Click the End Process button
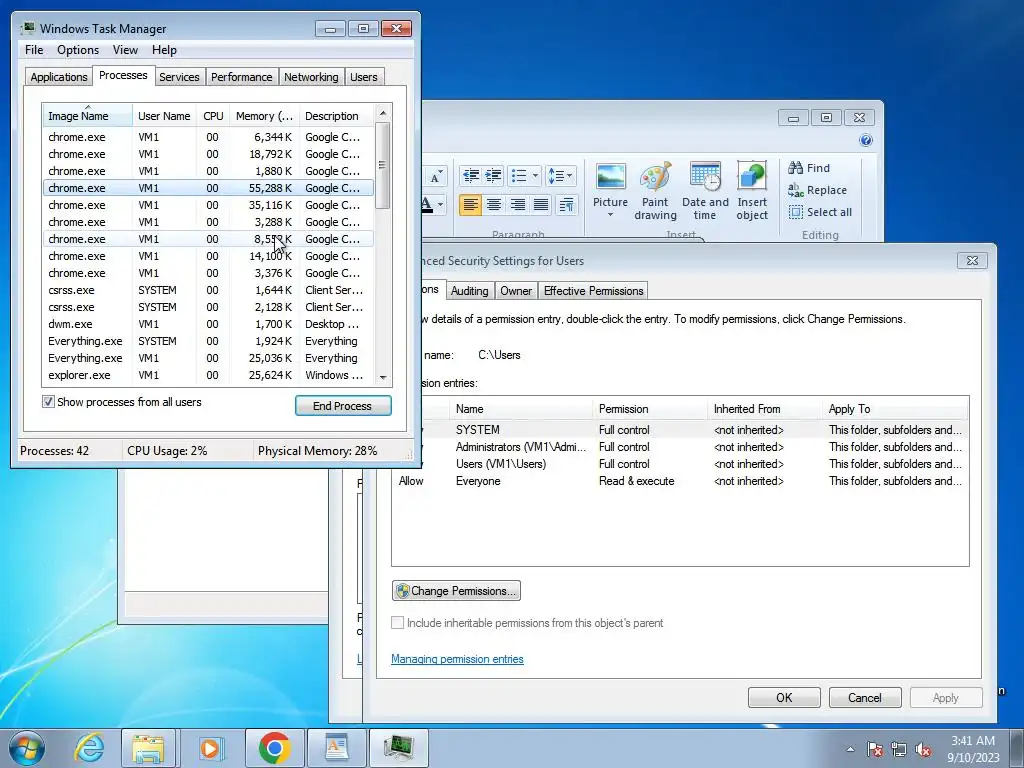The image size is (1024, 768). click(x=343, y=406)
